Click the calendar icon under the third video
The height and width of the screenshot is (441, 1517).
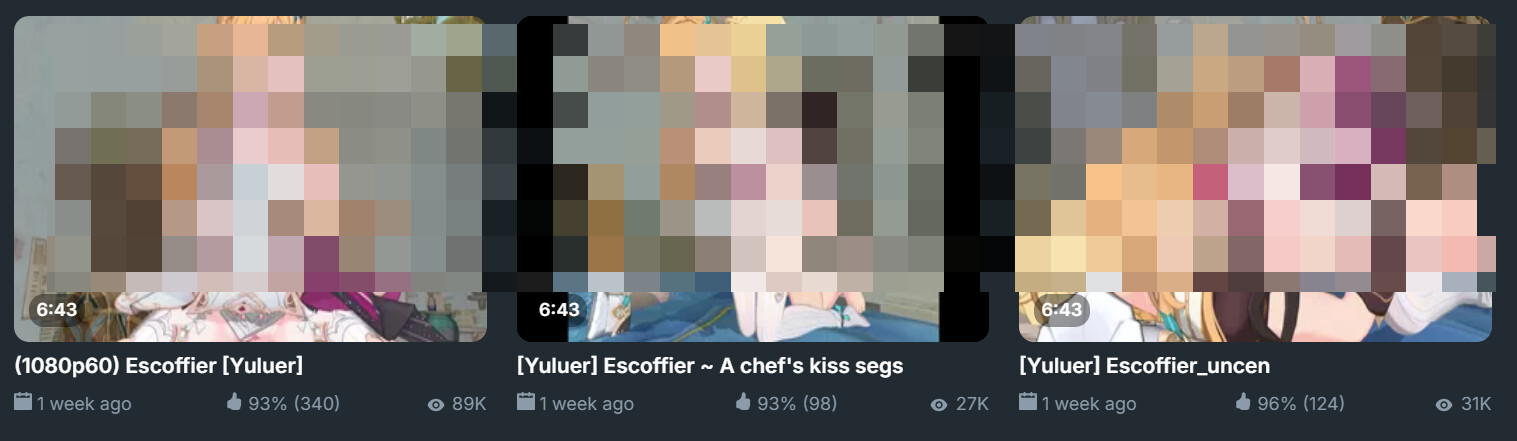pos(1028,403)
